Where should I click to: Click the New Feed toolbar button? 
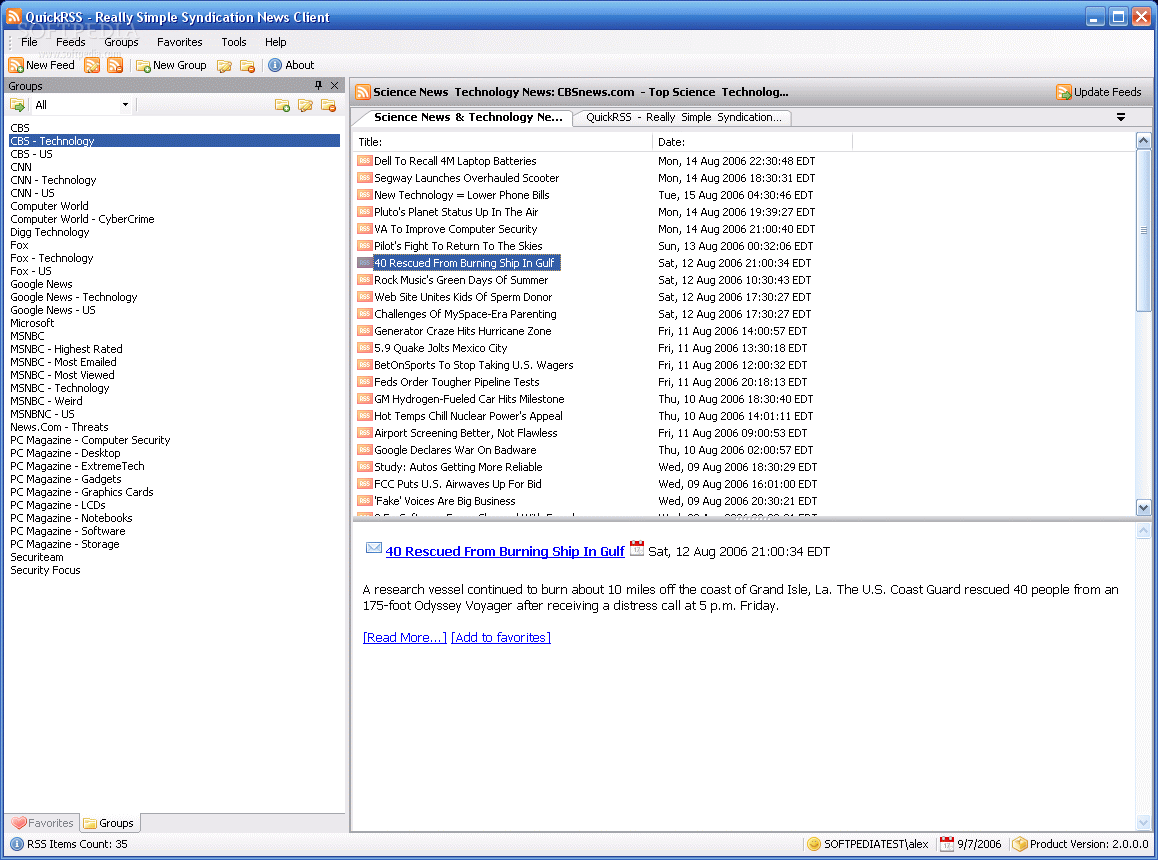[x=41, y=65]
